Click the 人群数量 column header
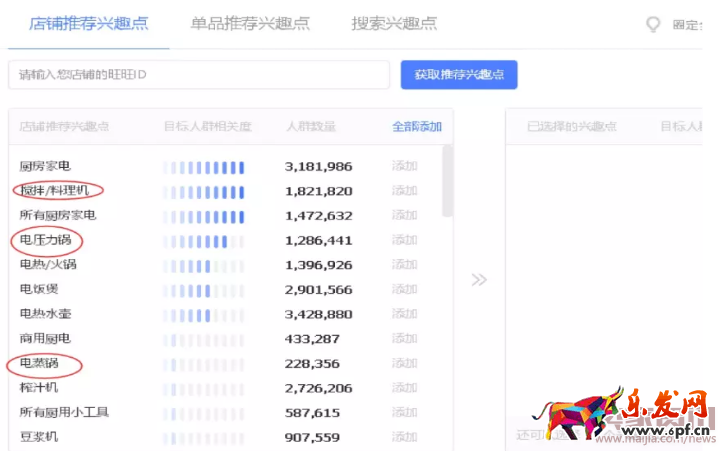This screenshot has width=720, height=451. tap(310, 127)
